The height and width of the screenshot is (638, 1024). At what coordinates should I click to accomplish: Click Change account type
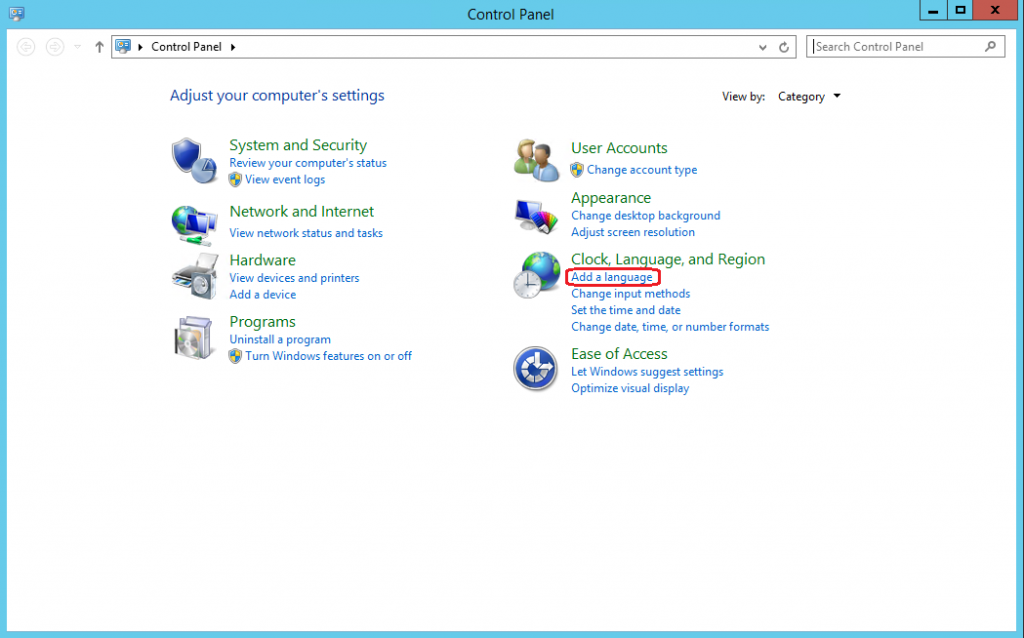point(642,170)
